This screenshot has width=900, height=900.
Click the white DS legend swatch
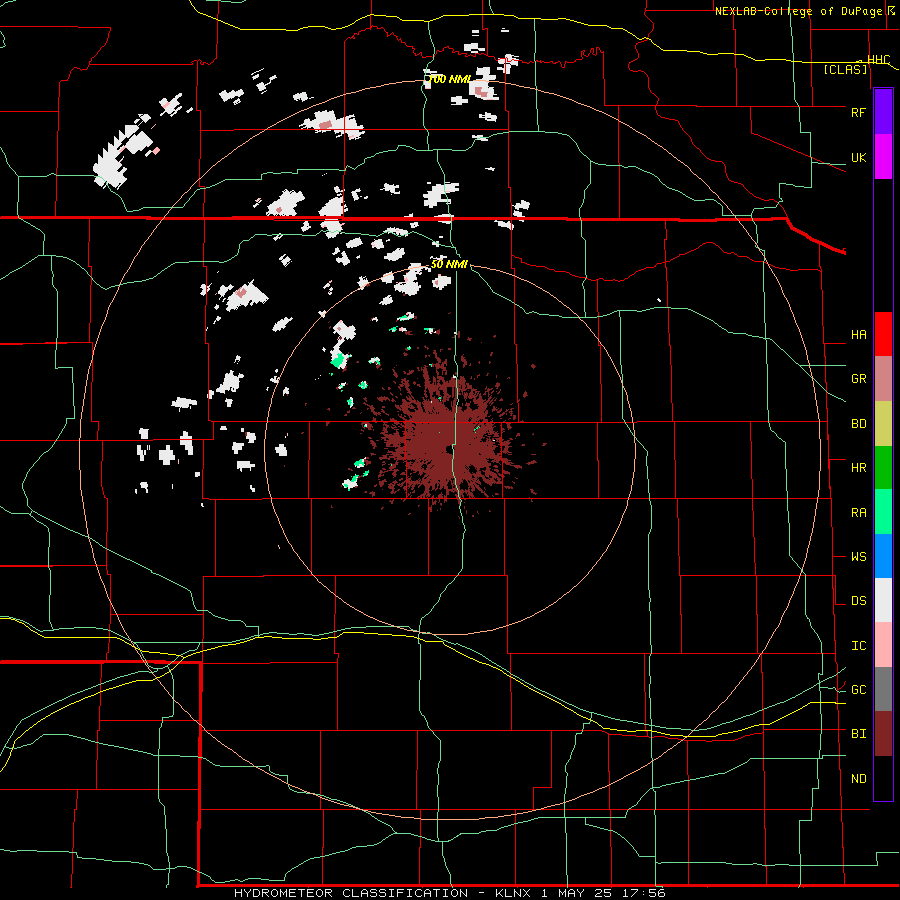click(x=883, y=600)
